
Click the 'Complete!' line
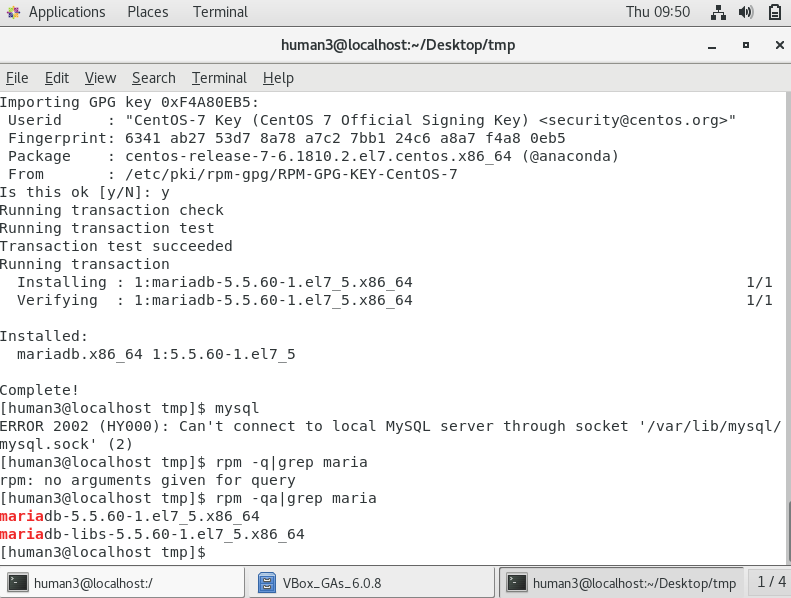tap(39, 390)
